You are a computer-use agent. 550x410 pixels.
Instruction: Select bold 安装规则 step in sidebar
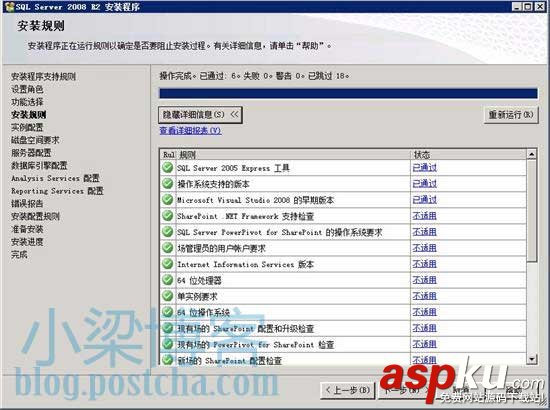click(x=29, y=115)
